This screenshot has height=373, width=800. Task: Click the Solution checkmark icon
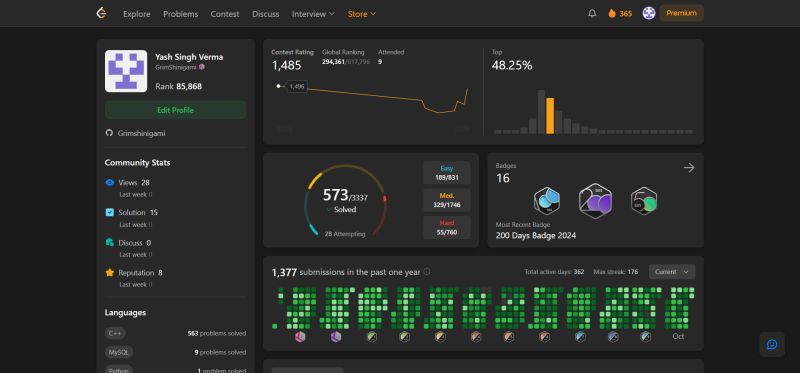109,212
